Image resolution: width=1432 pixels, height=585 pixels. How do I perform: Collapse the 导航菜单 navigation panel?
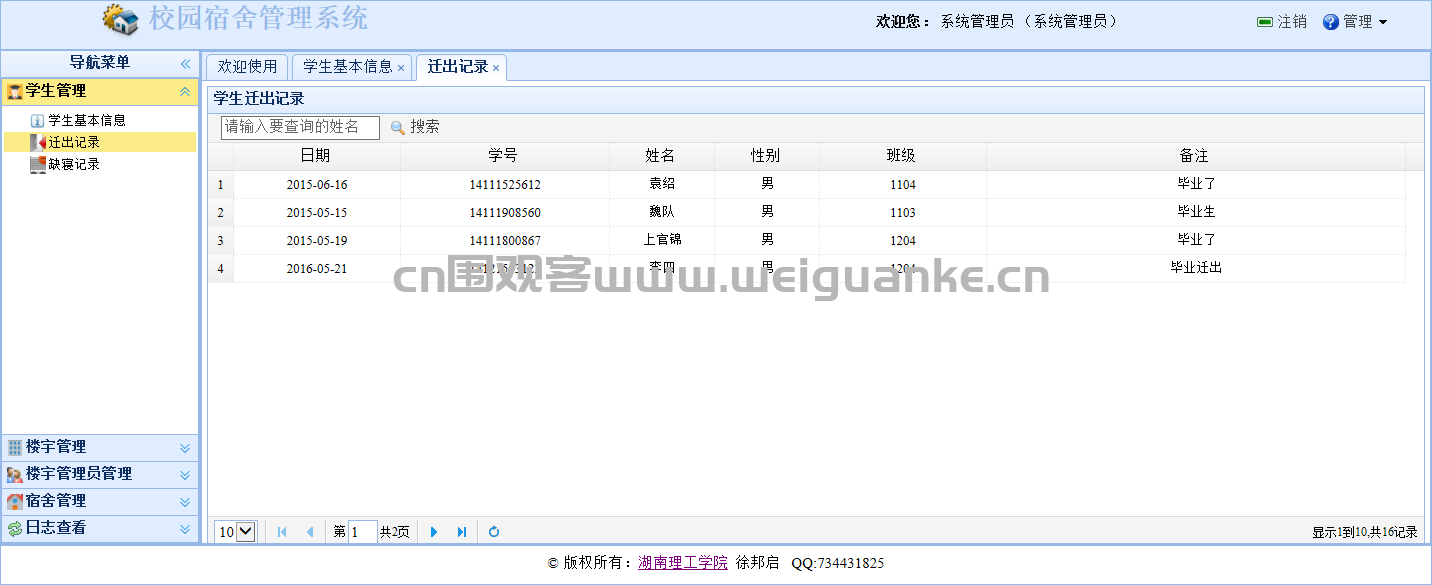pos(185,64)
